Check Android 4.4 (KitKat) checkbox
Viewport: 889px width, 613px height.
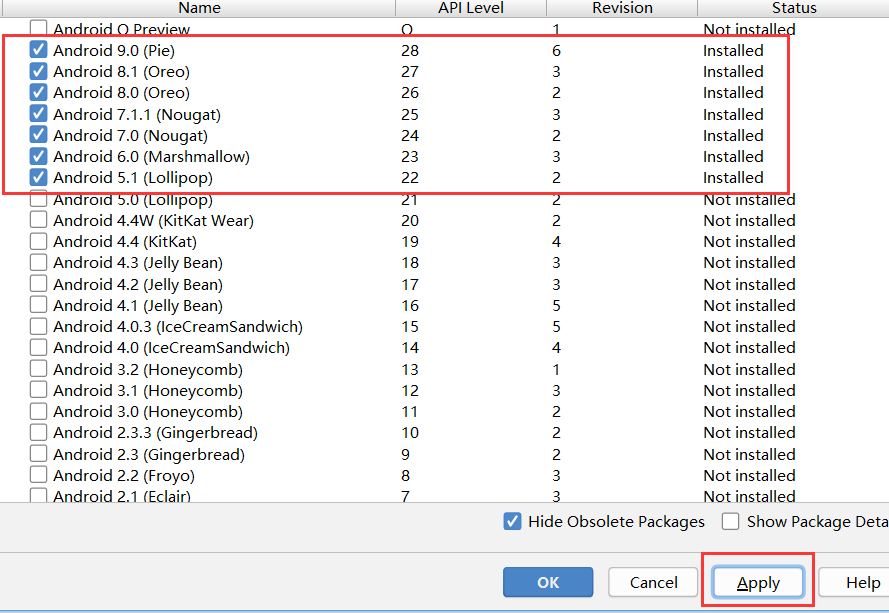(x=38, y=241)
